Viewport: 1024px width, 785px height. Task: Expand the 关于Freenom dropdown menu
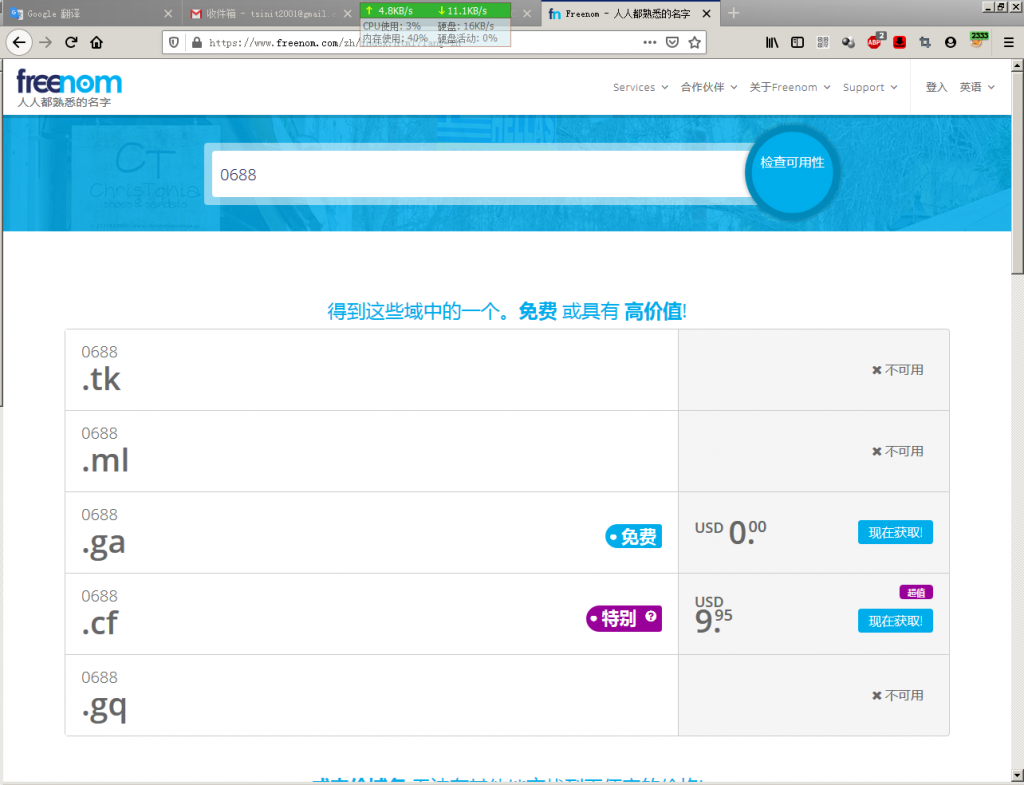(x=790, y=87)
